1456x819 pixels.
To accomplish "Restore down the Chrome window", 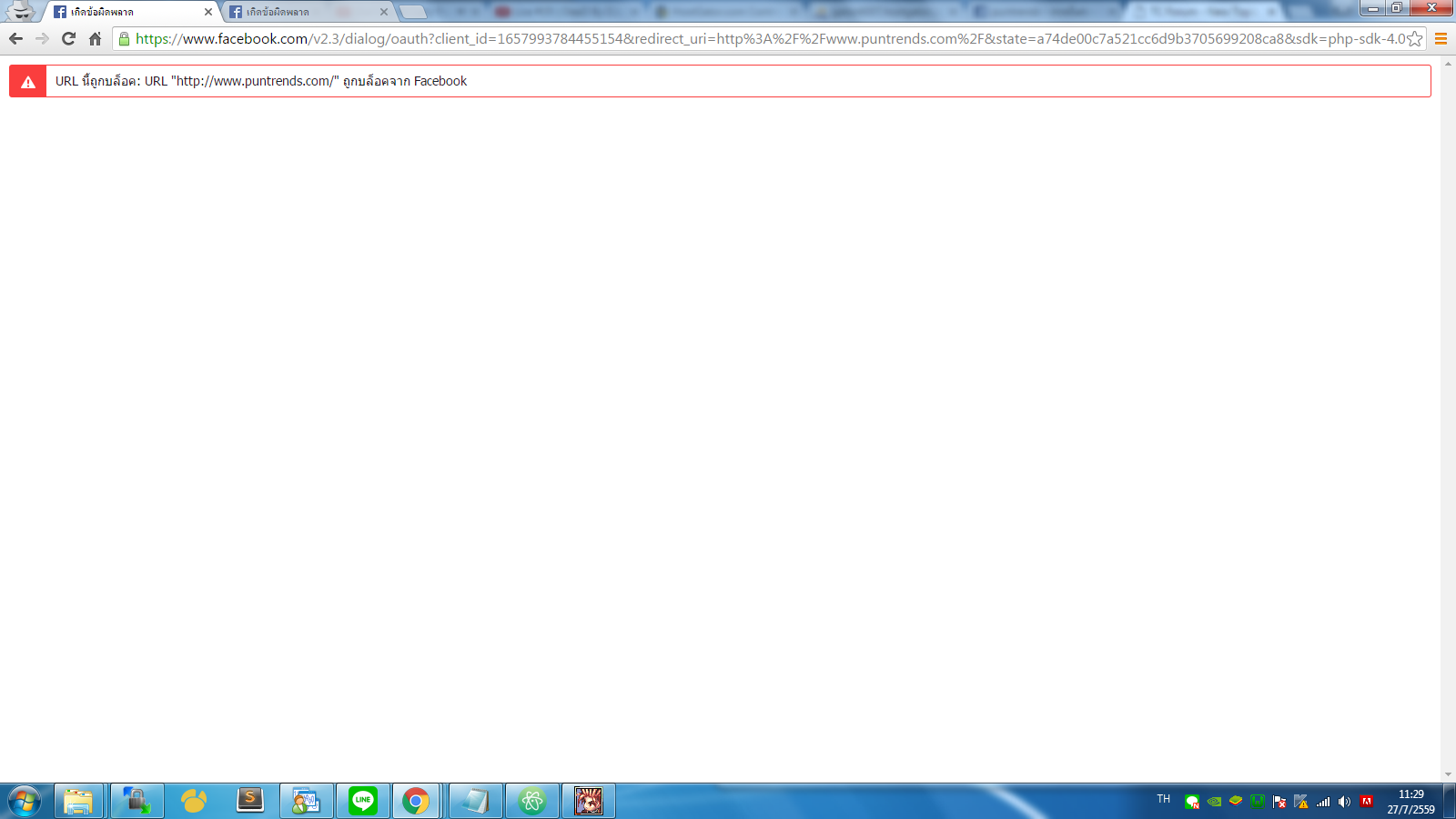I will tap(1397, 8).
